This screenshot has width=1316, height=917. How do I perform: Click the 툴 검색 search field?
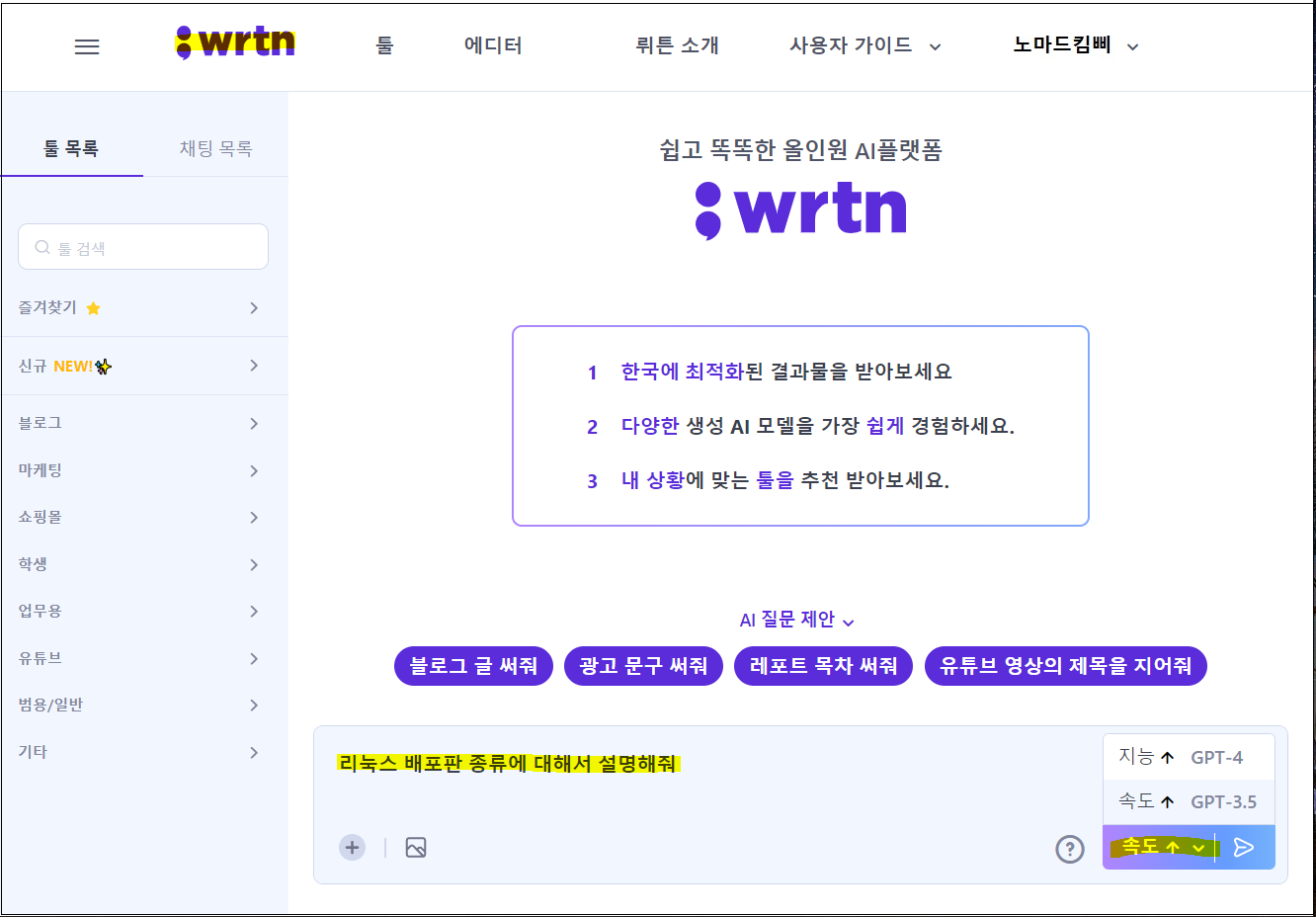[143, 246]
